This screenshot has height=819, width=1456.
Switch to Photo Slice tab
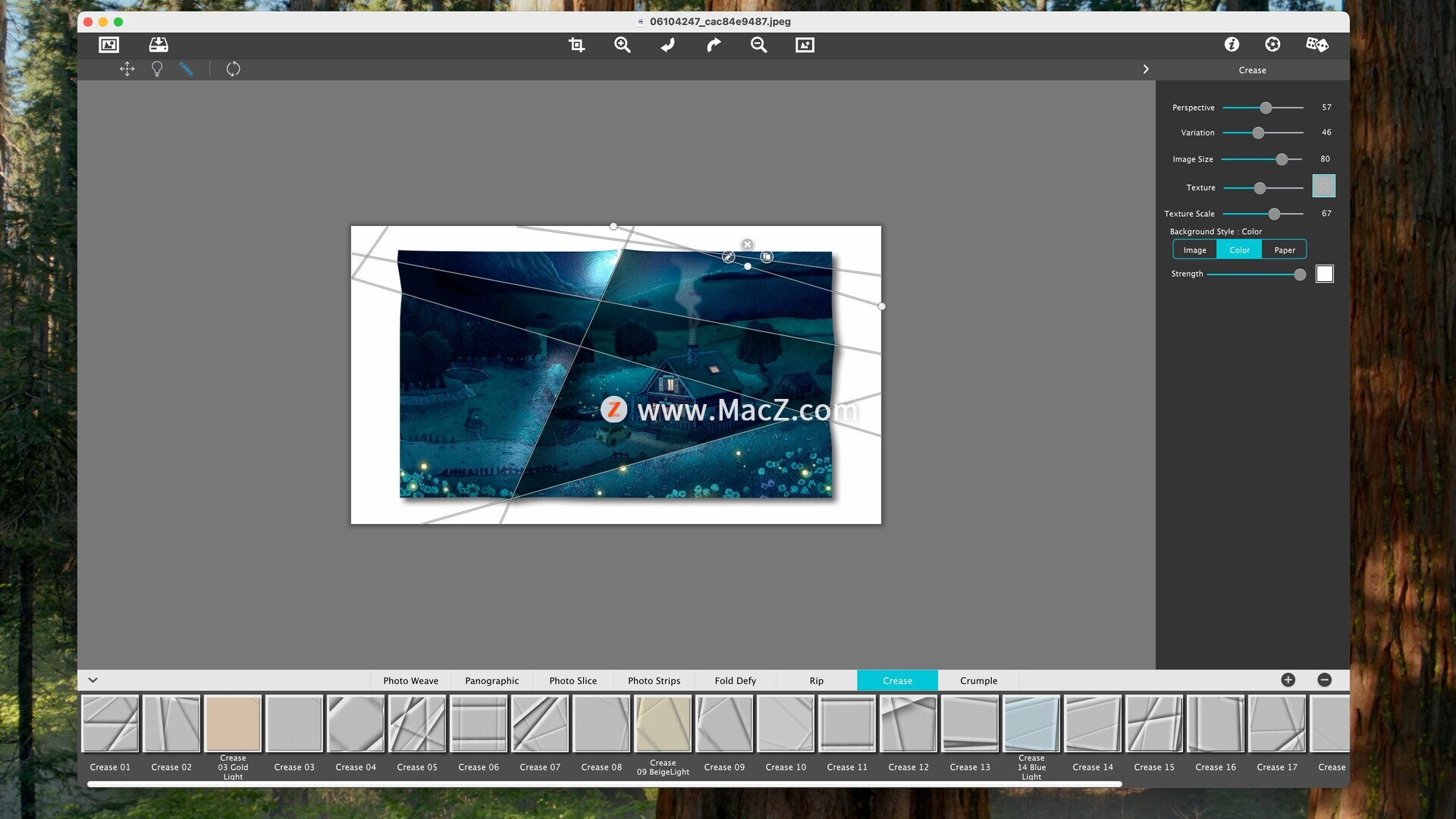[x=573, y=680]
